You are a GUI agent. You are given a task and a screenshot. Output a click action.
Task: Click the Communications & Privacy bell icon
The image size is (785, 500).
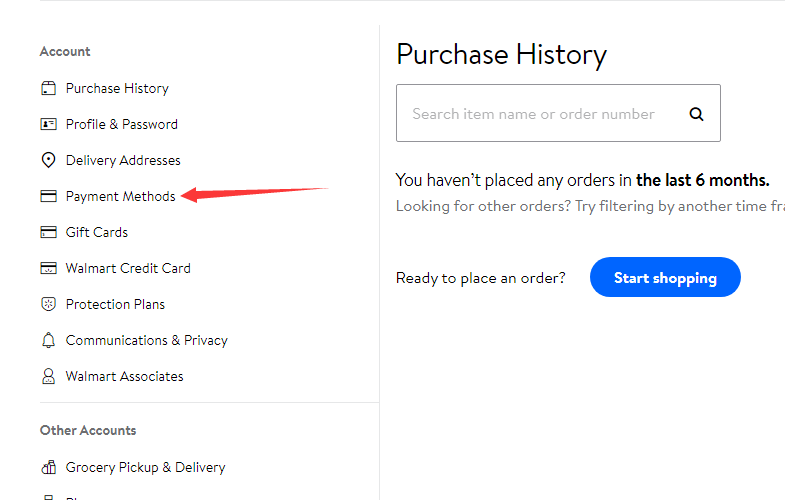coord(48,340)
